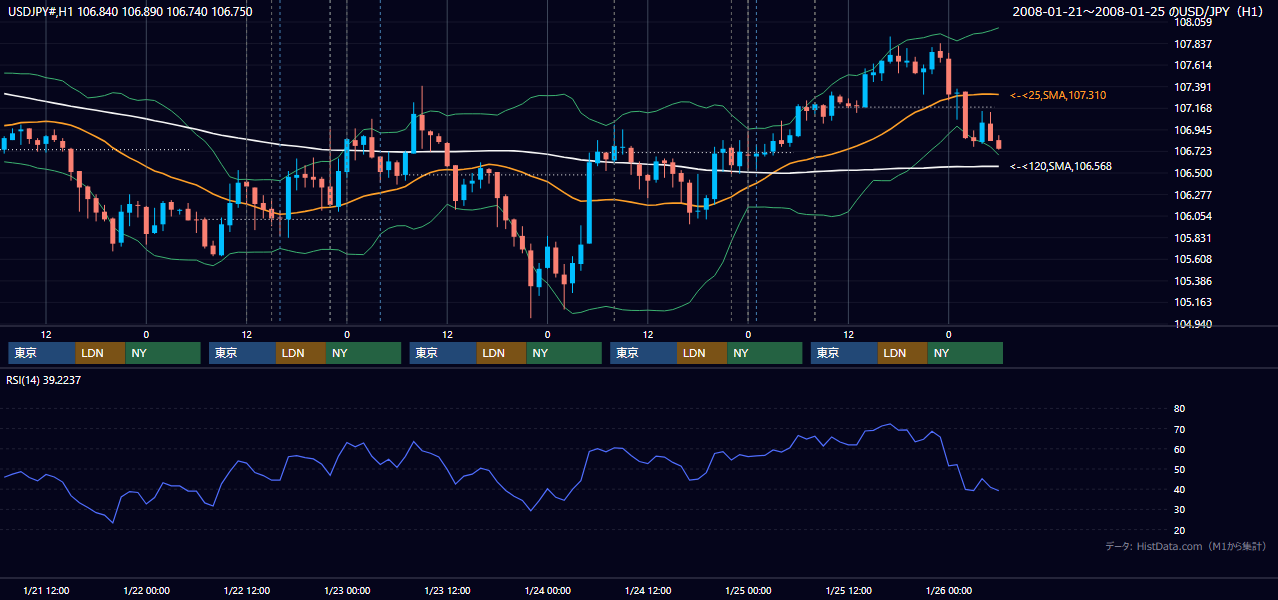Click the 1/21 12:00 time axis label

pos(46,590)
